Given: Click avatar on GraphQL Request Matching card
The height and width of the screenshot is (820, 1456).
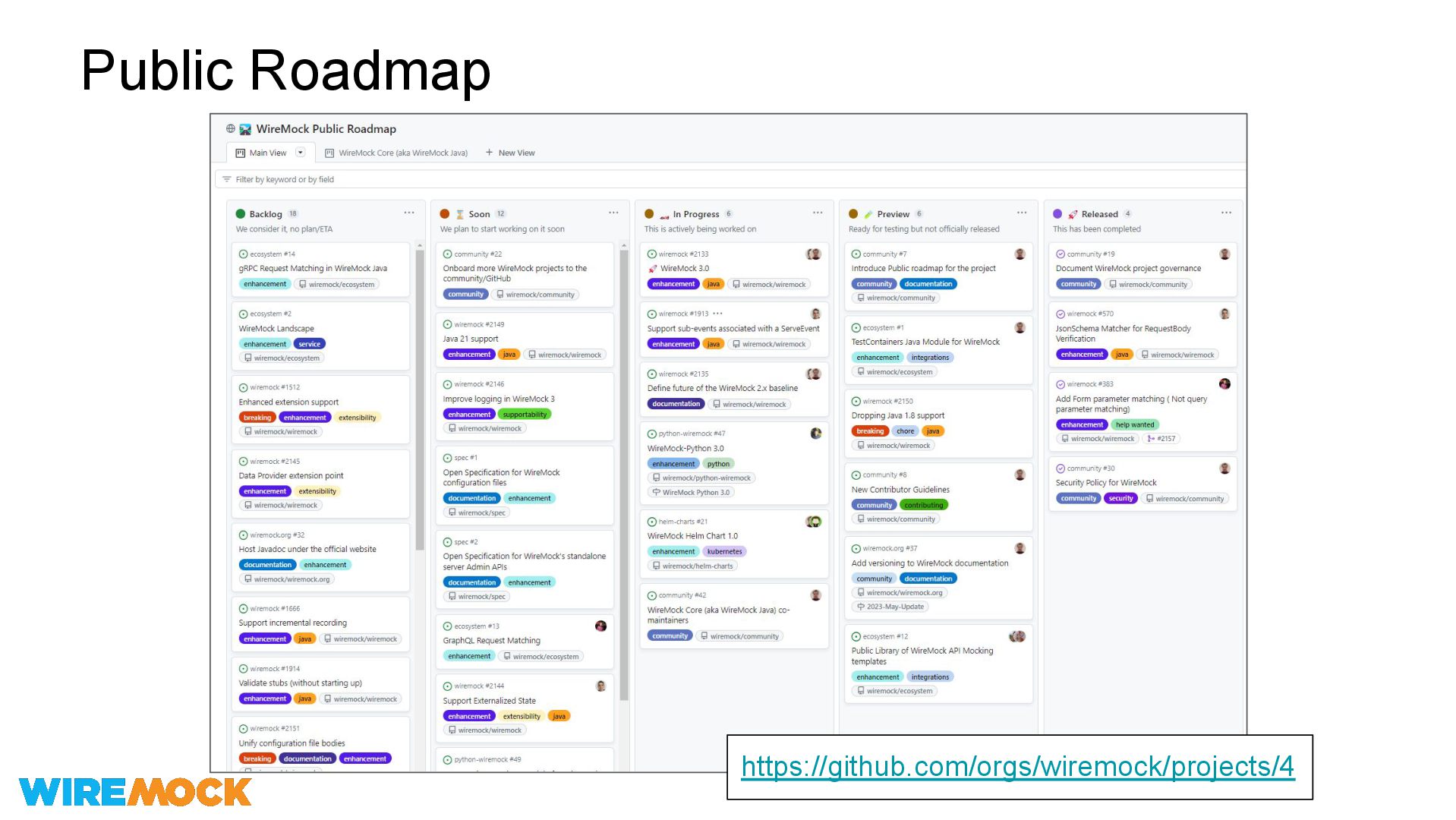Looking at the screenshot, I should pos(600,626).
